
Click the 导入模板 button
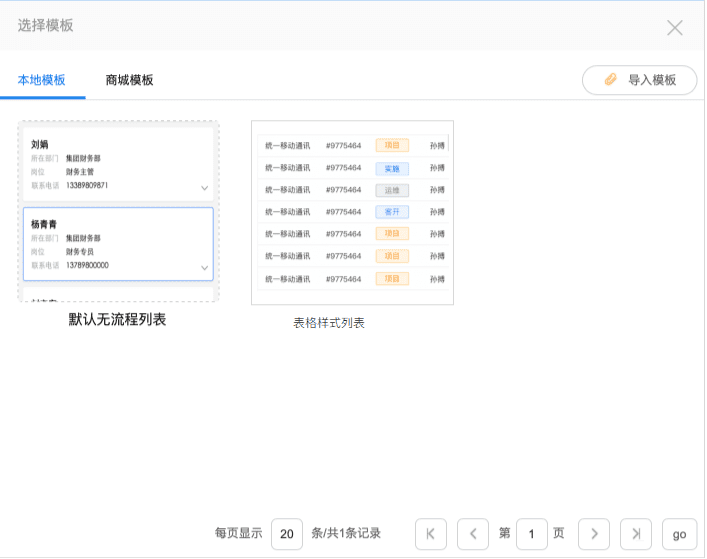(639, 80)
